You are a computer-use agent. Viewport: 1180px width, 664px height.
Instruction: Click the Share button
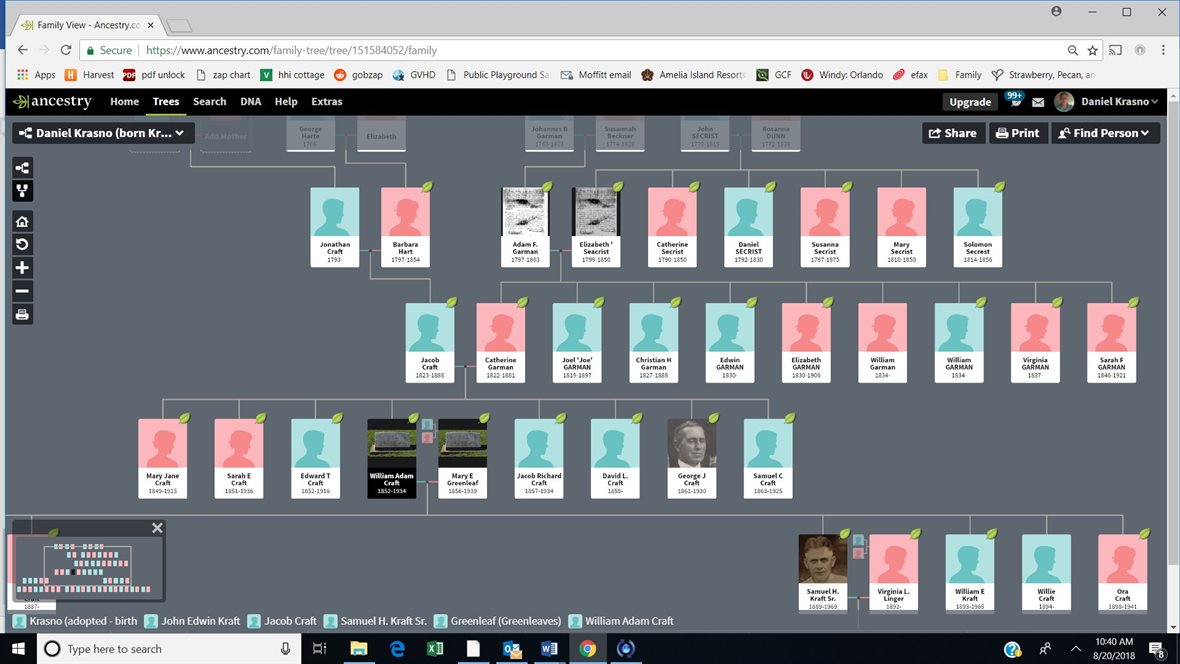click(x=952, y=133)
